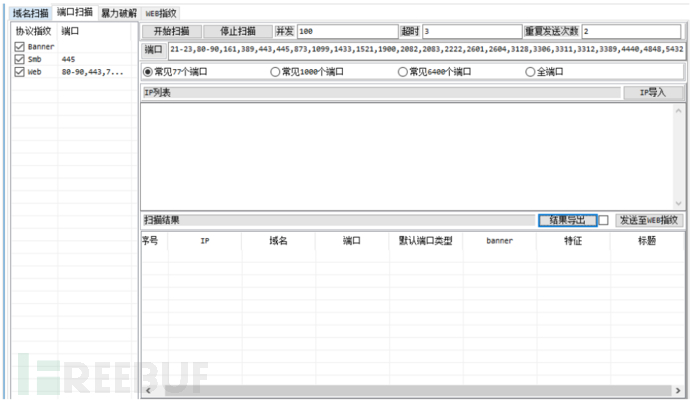Screen dimensions: 690x402
Task: Go to the WEB指纹 tab
Action: coord(161,13)
